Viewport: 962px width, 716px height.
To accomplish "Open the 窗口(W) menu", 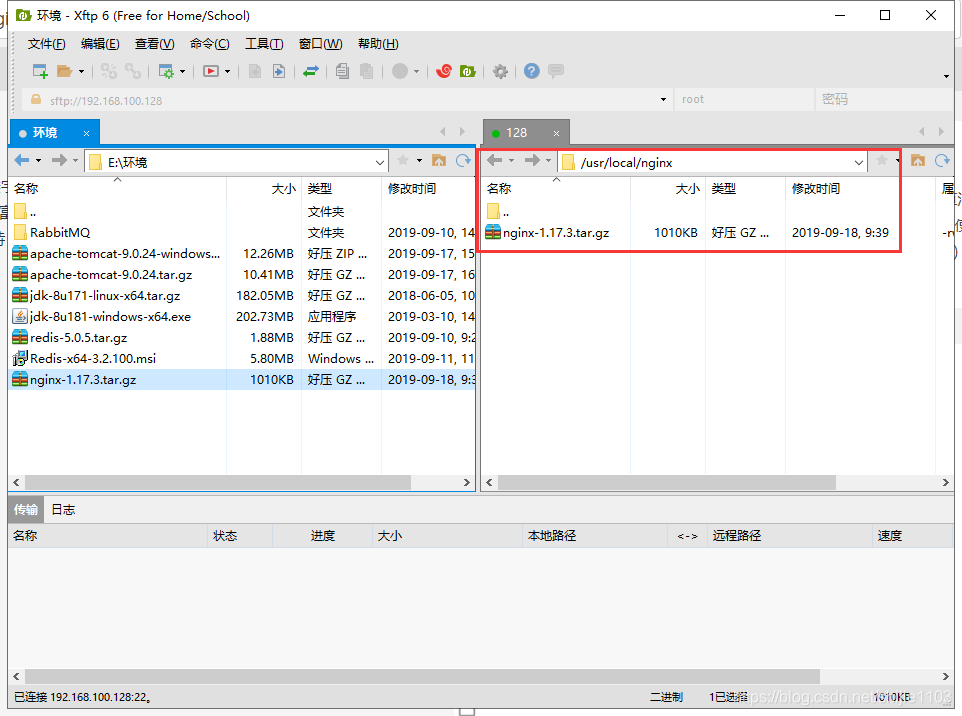I will pos(320,44).
